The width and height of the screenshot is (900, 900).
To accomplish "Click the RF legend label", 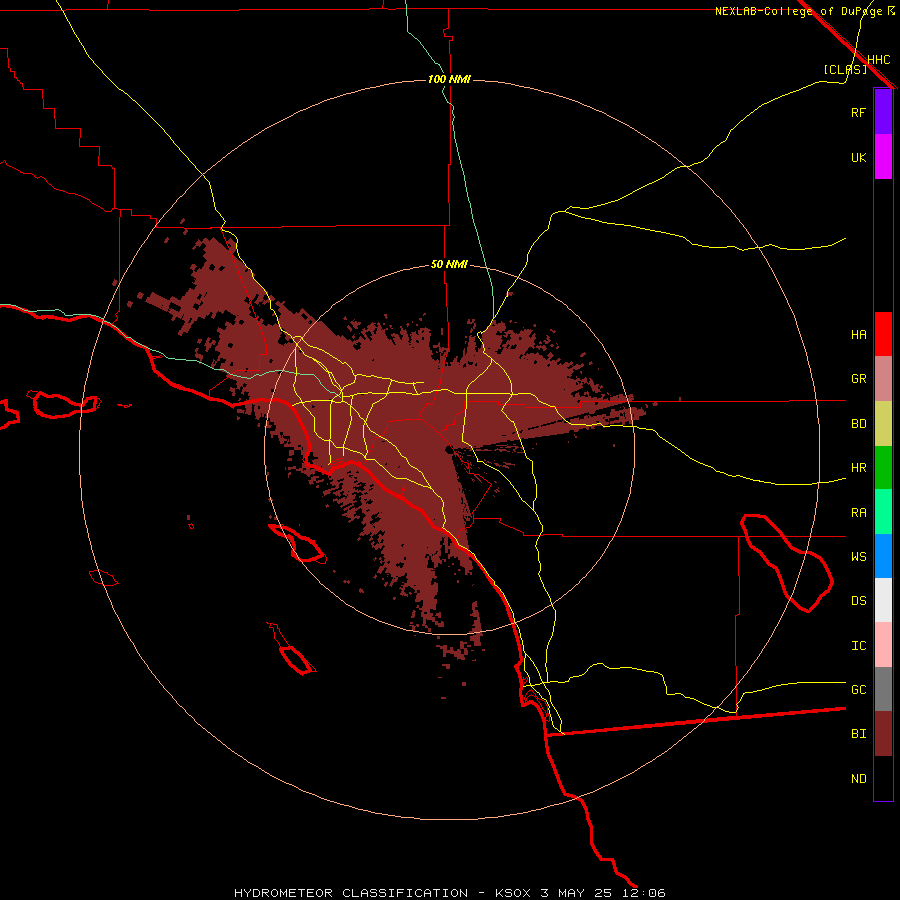I will click(858, 112).
